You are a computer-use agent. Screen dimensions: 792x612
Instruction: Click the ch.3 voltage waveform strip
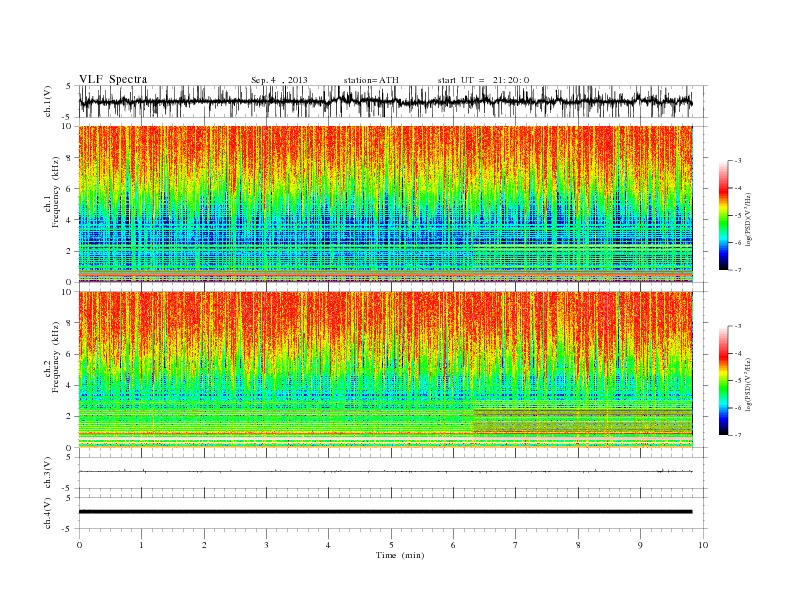[x=385, y=472]
